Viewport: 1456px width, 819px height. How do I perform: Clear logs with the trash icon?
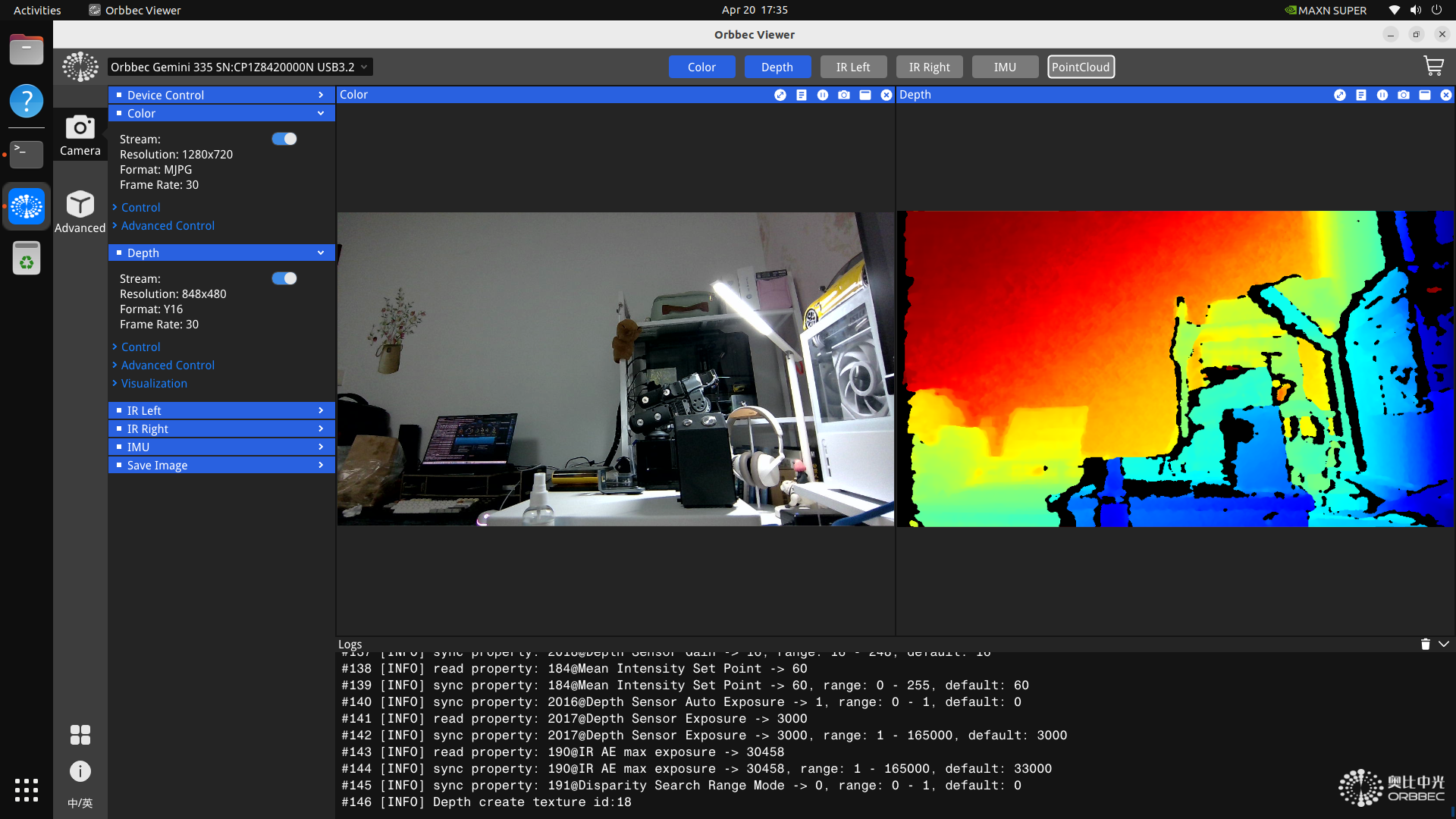pos(1425,644)
